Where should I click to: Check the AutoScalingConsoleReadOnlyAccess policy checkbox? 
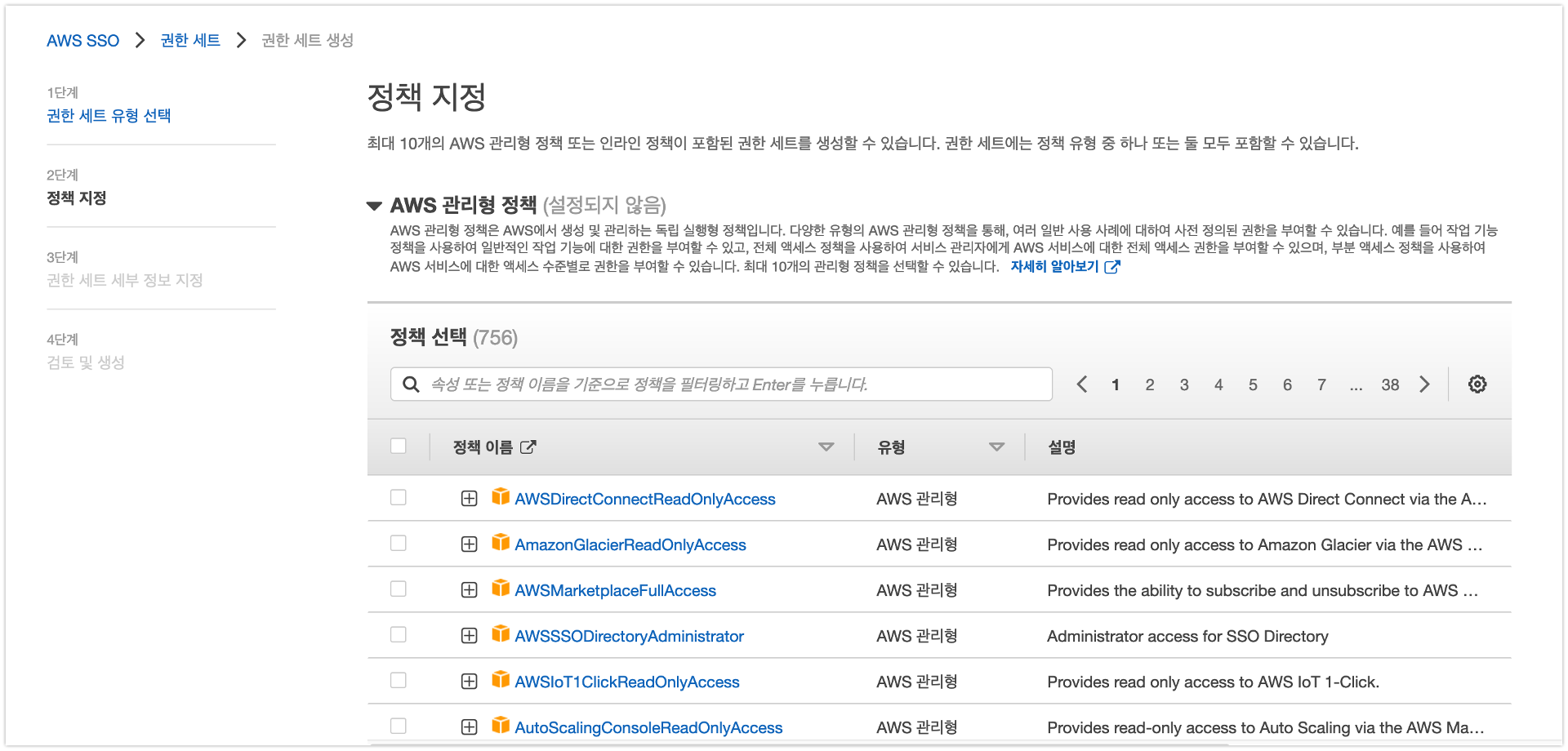pyautogui.click(x=399, y=726)
